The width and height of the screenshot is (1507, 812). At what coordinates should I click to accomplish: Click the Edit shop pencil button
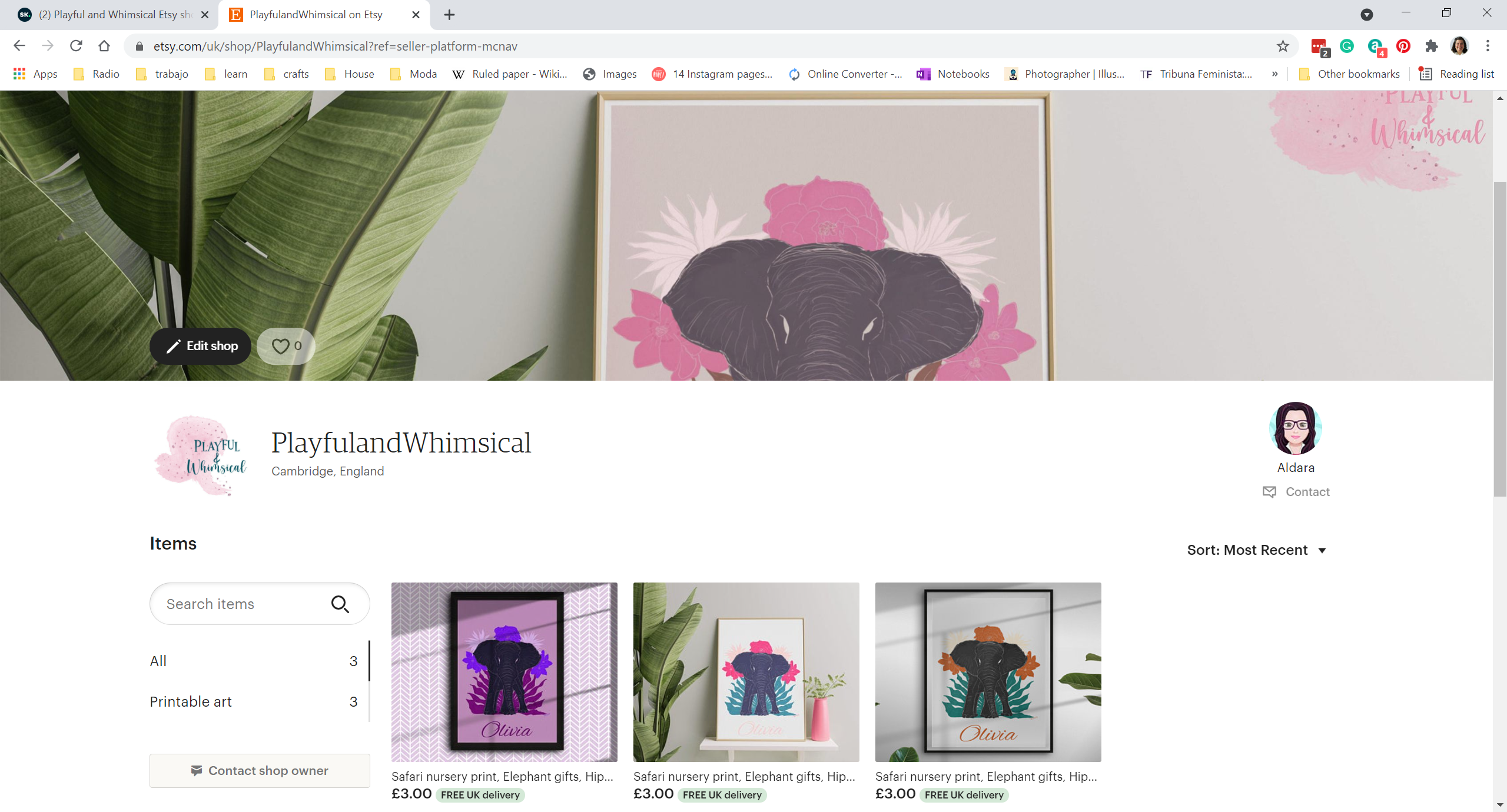click(200, 346)
